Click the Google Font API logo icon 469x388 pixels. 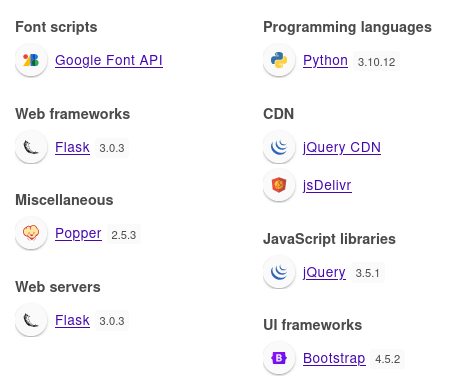point(31,60)
